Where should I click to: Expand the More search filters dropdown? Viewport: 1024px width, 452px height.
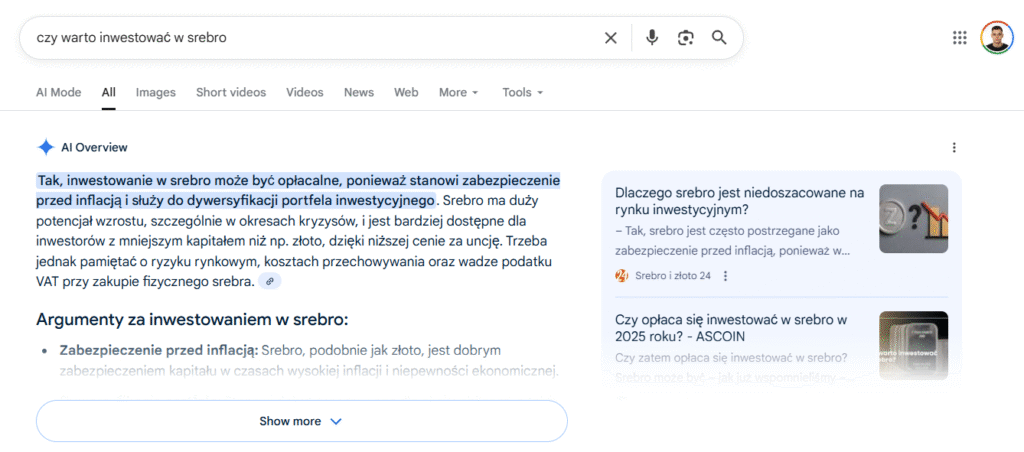point(458,93)
